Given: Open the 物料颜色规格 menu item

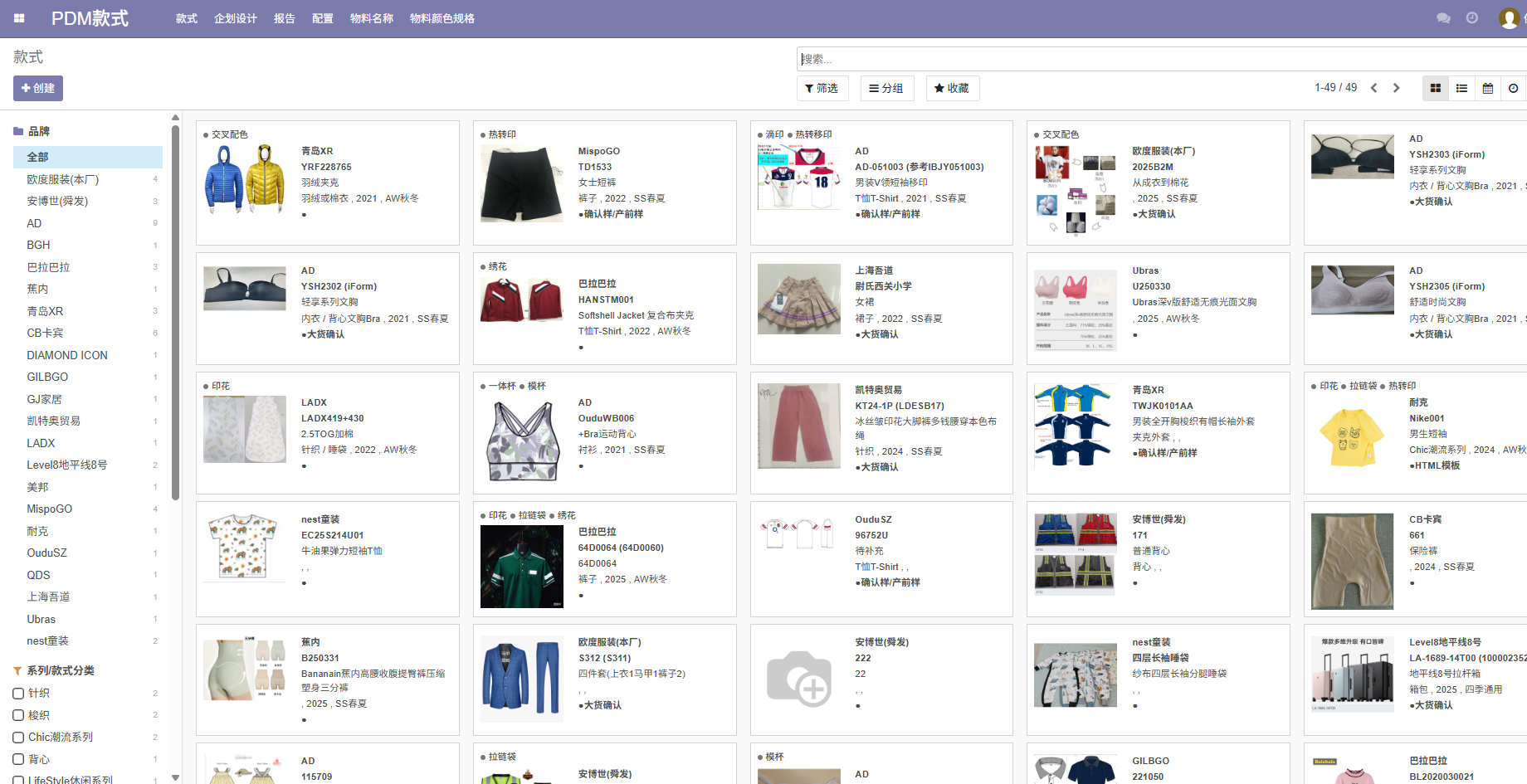Looking at the screenshot, I should point(442,18).
